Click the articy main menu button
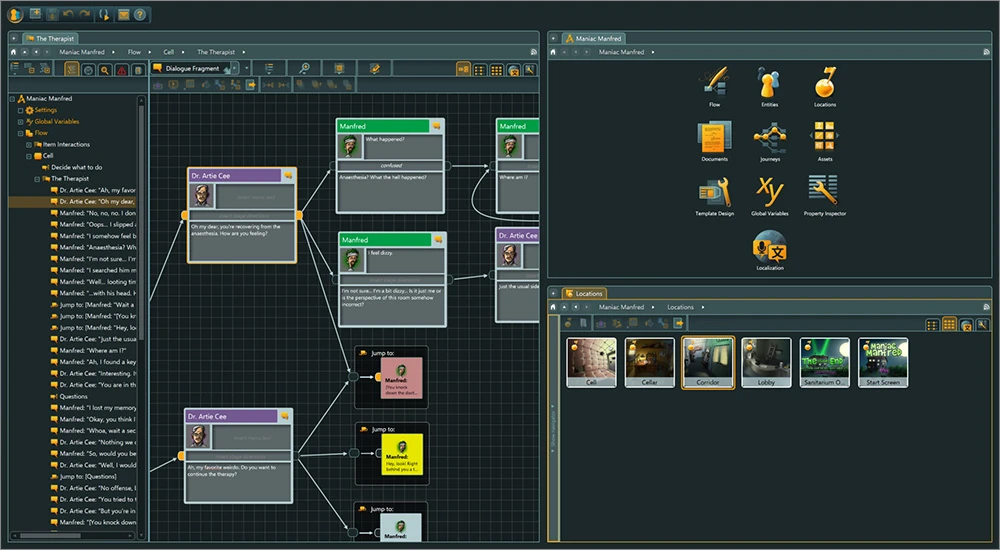Viewport: 1000px width, 550px height. click(x=15, y=14)
